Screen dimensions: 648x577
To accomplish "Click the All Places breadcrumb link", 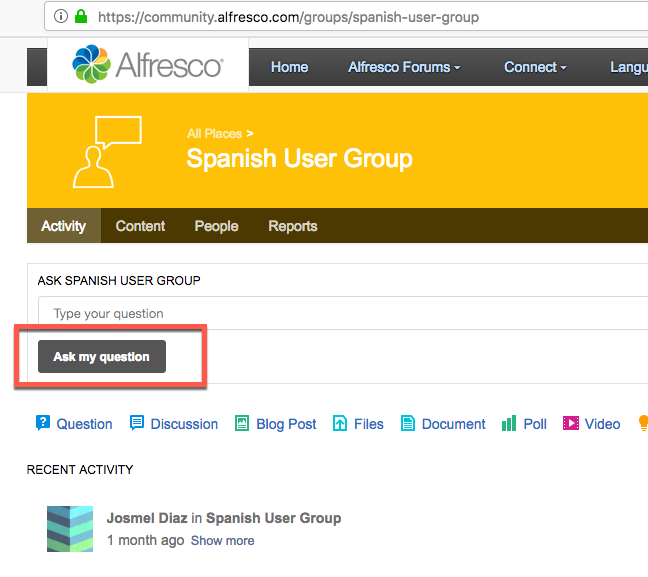I will click(214, 134).
